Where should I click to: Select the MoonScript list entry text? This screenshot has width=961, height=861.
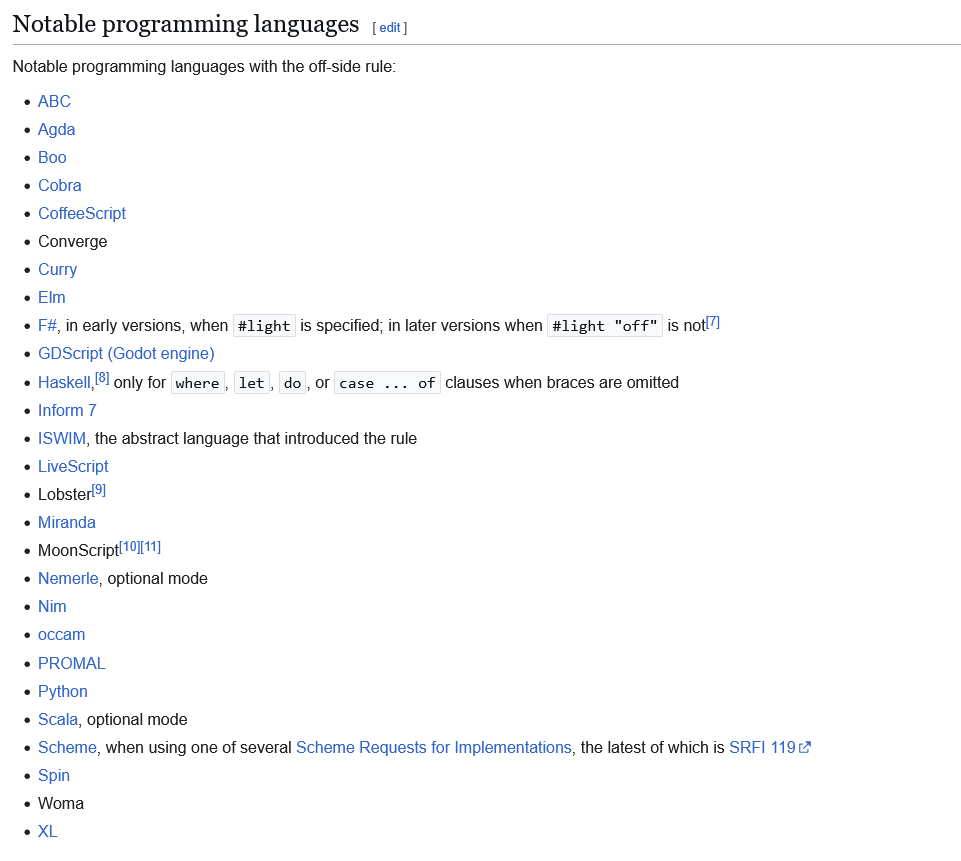(78, 550)
